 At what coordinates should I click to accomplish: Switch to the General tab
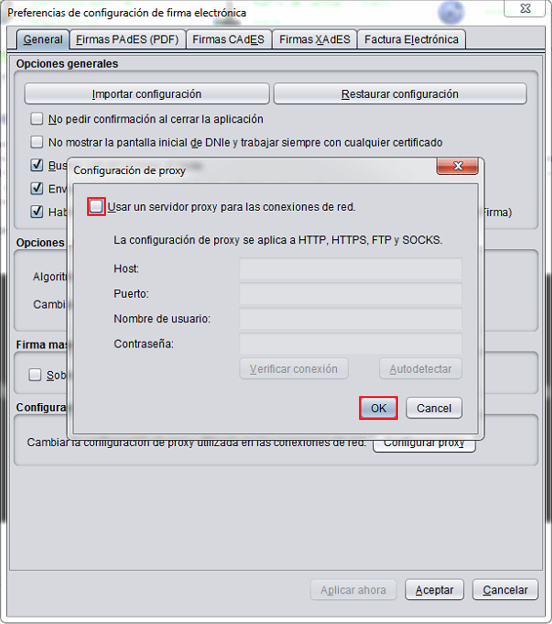43,39
